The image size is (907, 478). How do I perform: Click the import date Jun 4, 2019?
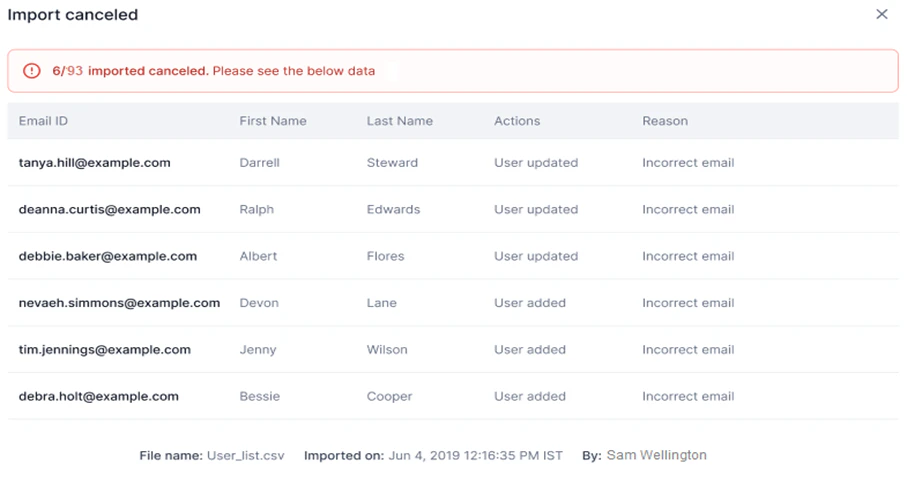coord(475,456)
